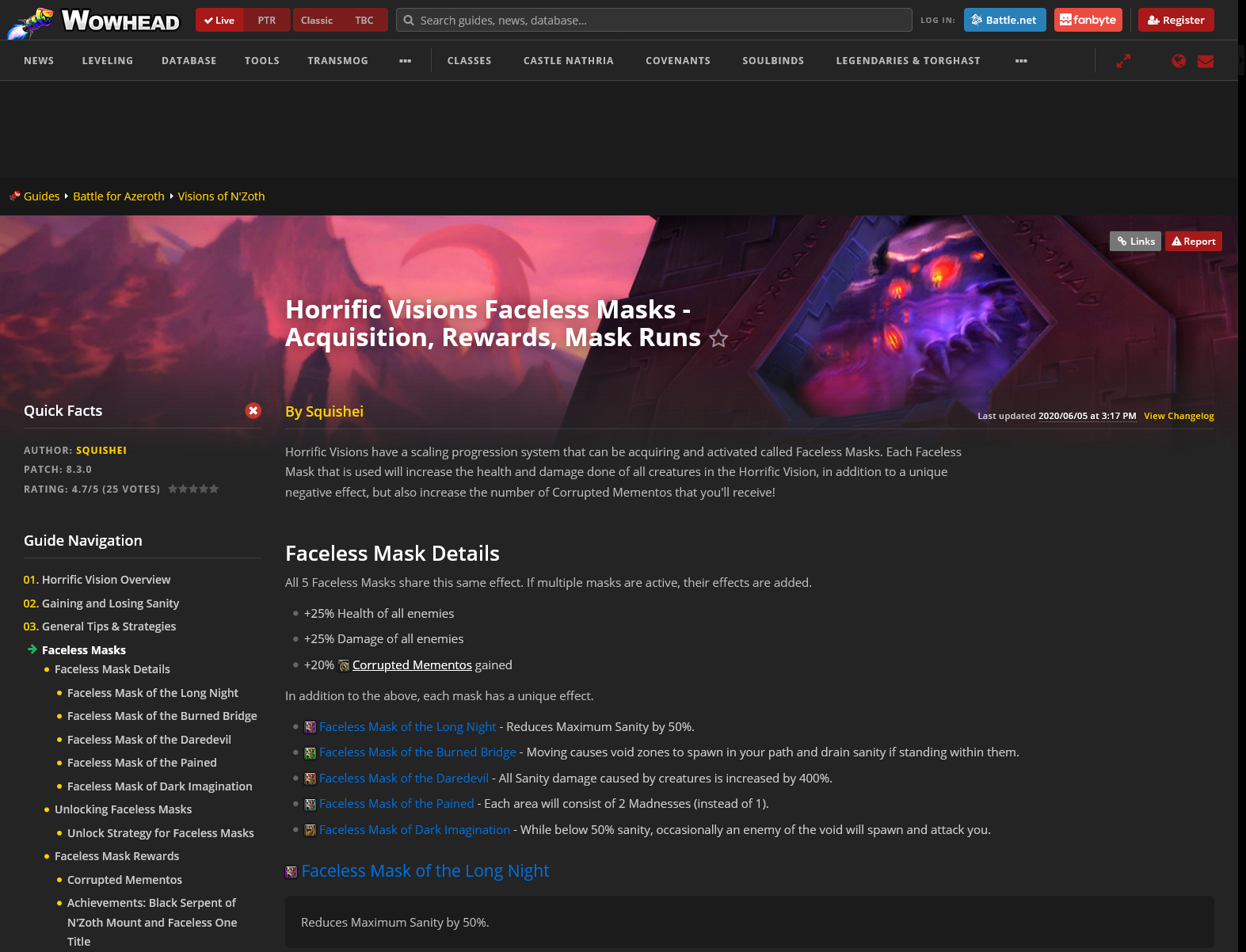Go to General Tips & Strategies

(x=109, y=626)
